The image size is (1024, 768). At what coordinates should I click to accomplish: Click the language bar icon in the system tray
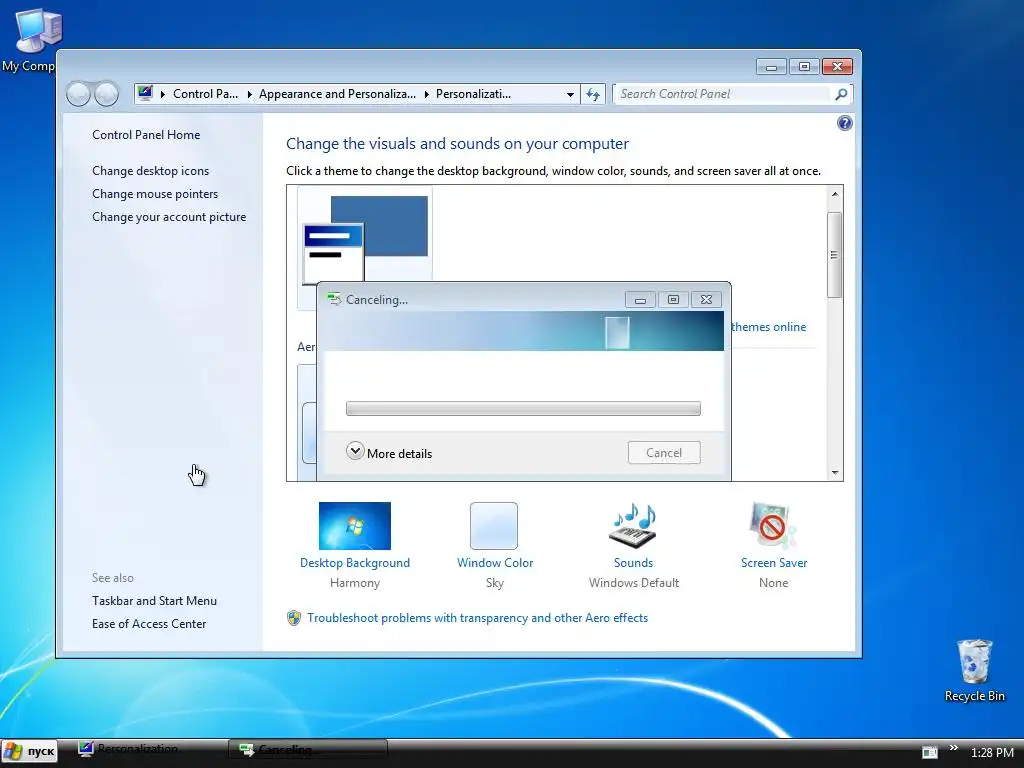930,752
